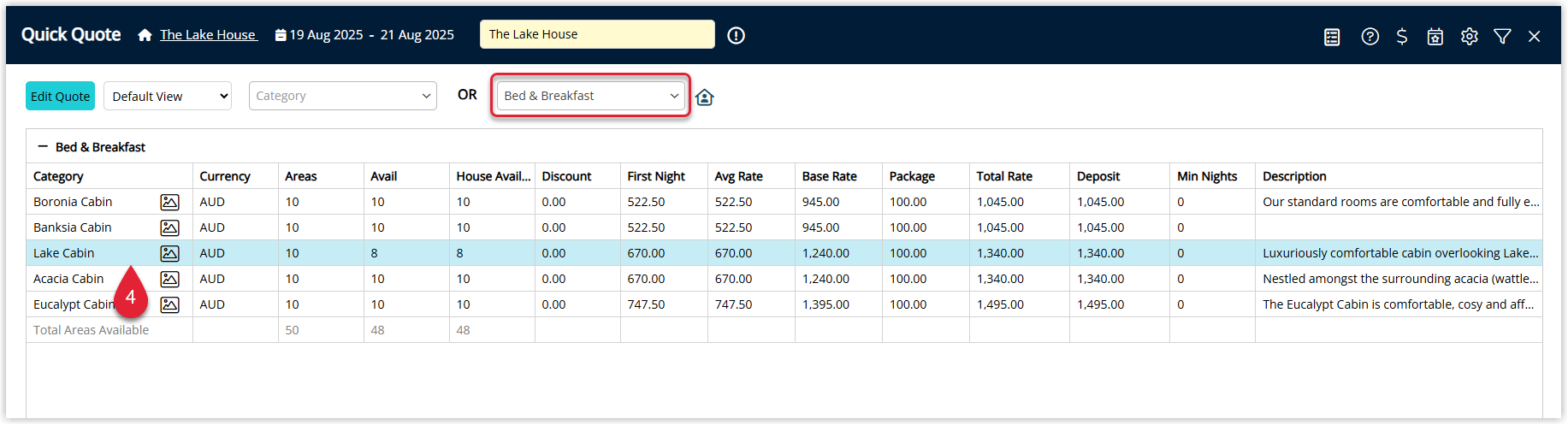Open the rate table list icon
1568x425 pixels.
1332,37
